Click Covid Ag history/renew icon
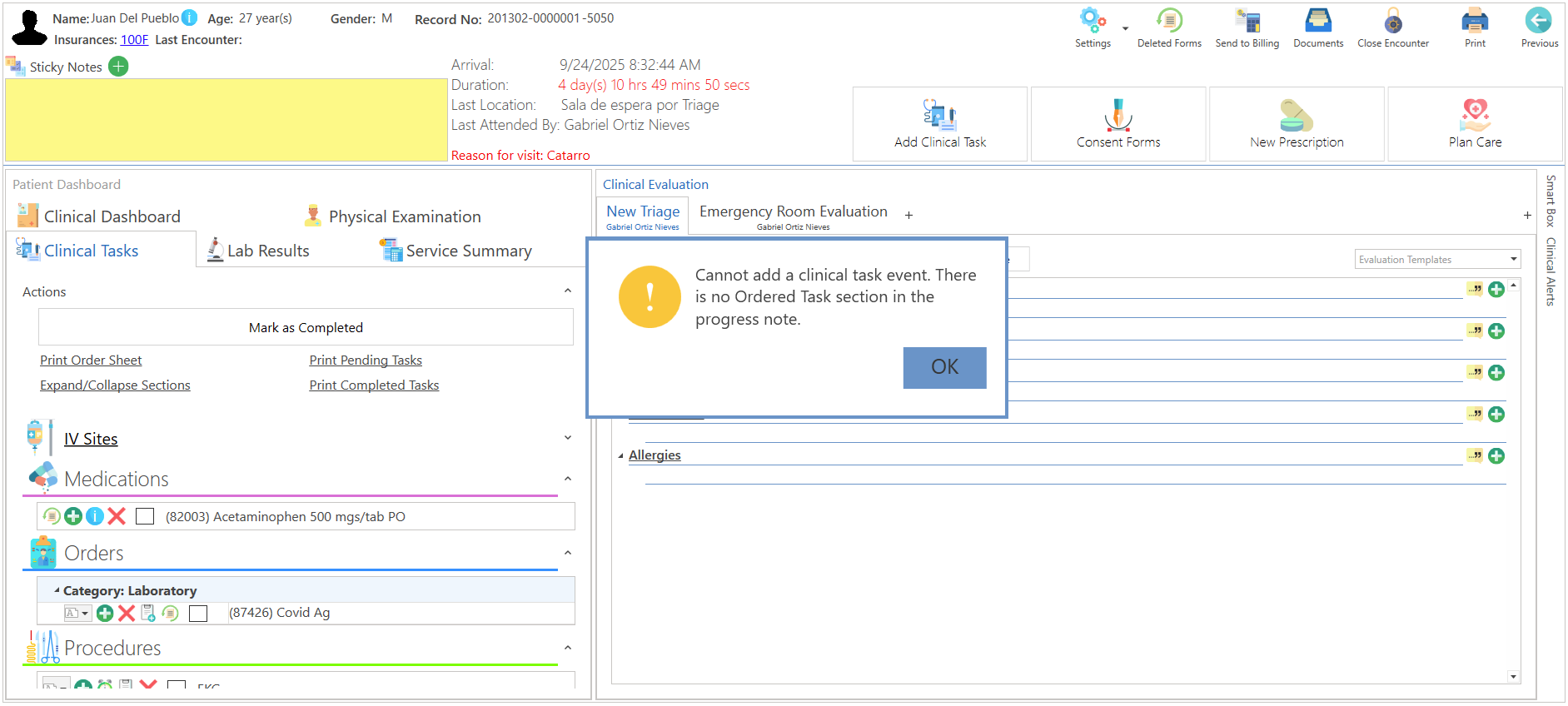 coord(171,614)
